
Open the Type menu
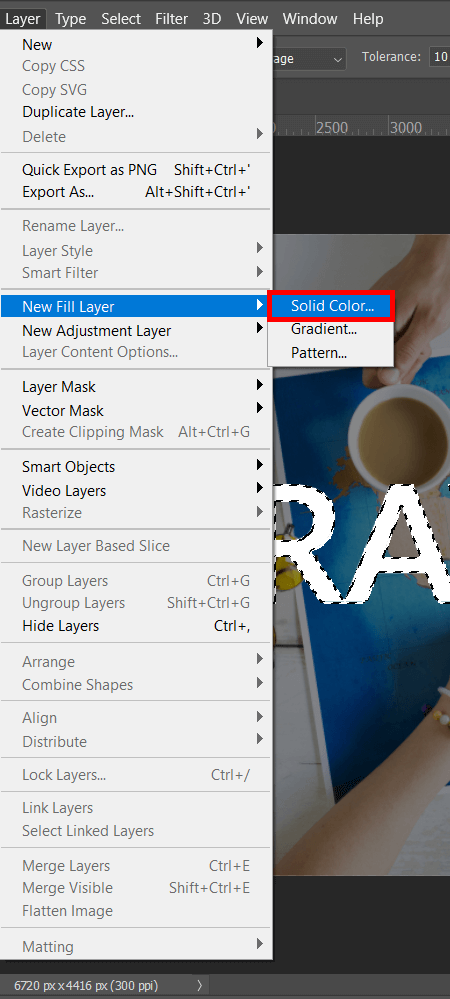point(70,18)
